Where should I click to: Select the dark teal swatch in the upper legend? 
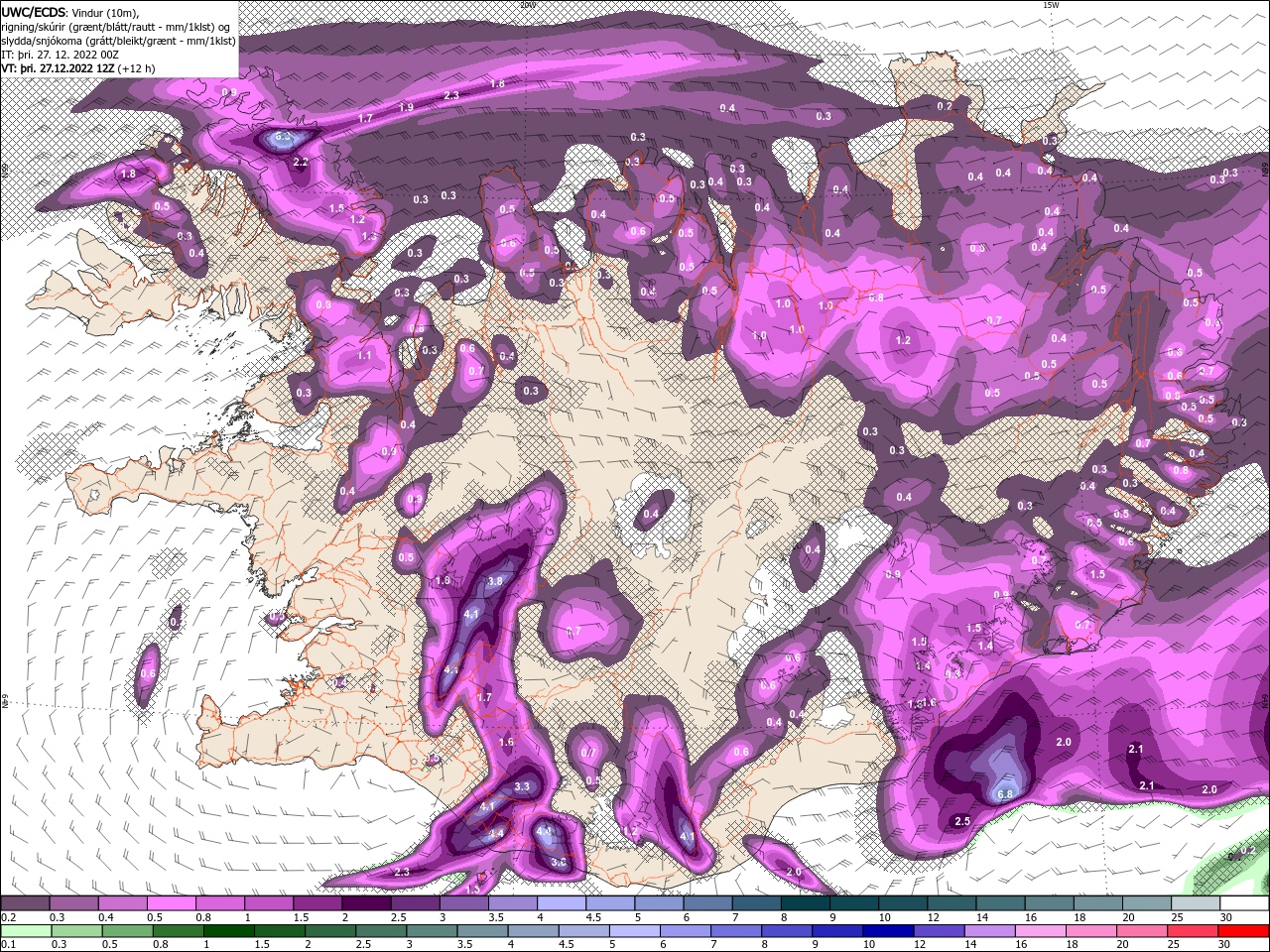(x=805, y=903)
